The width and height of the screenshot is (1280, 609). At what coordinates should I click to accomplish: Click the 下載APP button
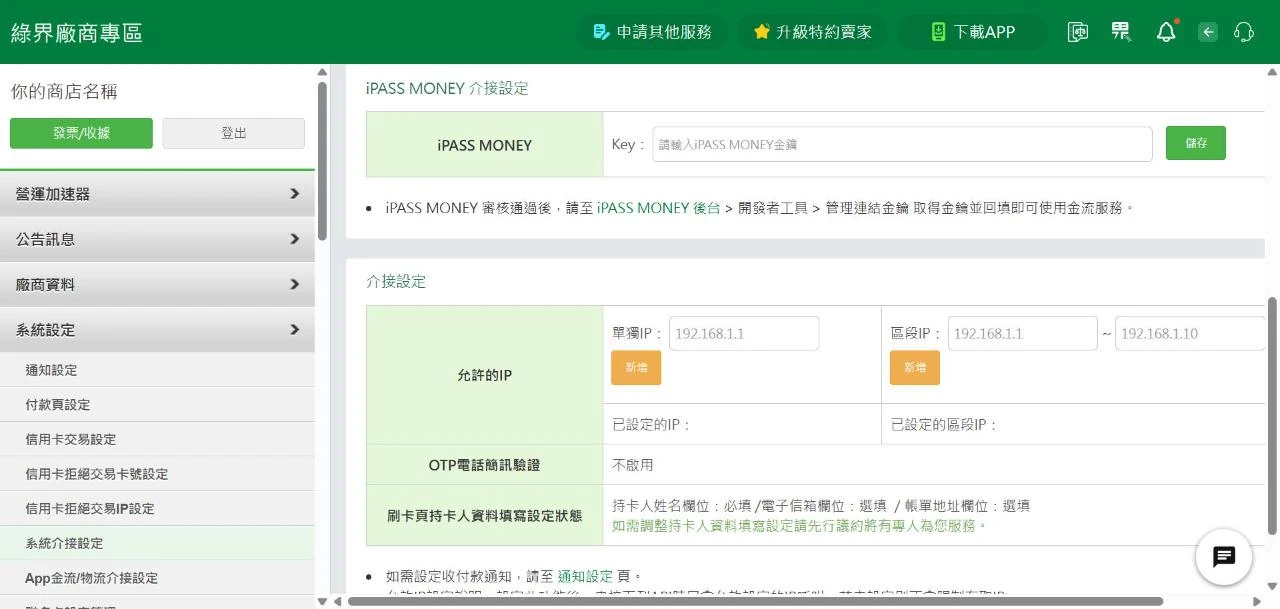(972, 32)
